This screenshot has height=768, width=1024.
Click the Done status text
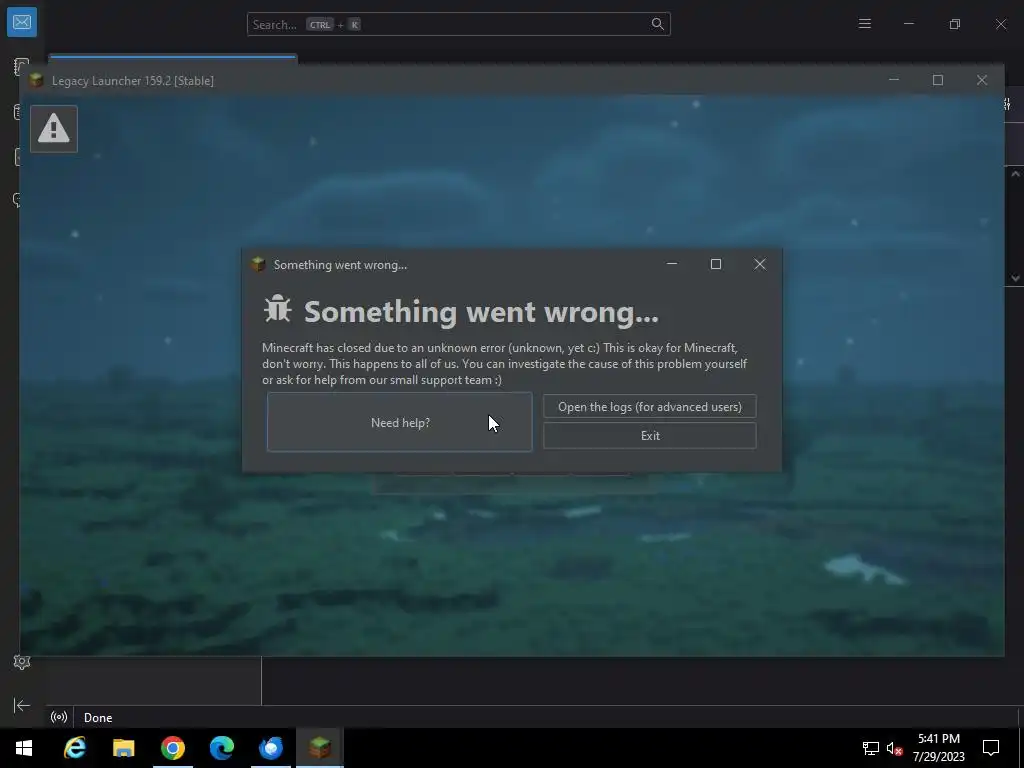(x=98, y=718)
